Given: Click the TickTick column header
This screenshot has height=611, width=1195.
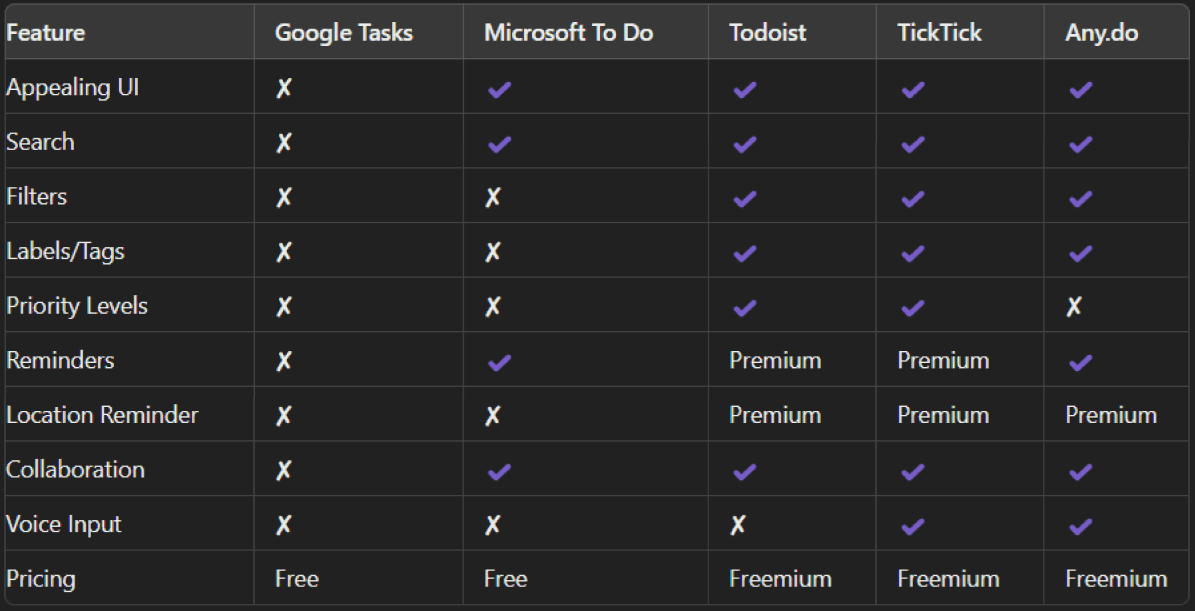Looking at the screenshot, I should pyautogui.click(x=939, y=32).
